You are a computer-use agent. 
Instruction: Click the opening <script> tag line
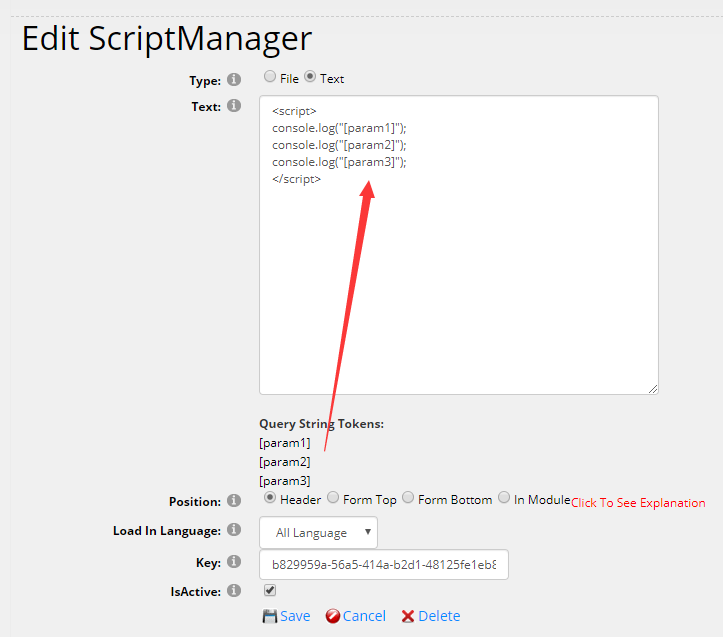pos(294,111)
